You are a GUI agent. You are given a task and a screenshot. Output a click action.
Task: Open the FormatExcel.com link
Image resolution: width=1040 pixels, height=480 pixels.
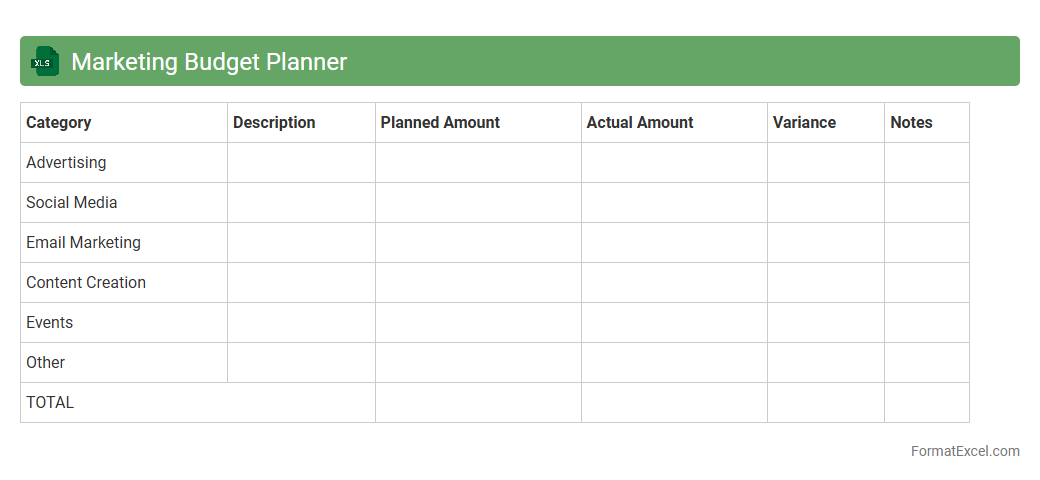pos(964,451)
